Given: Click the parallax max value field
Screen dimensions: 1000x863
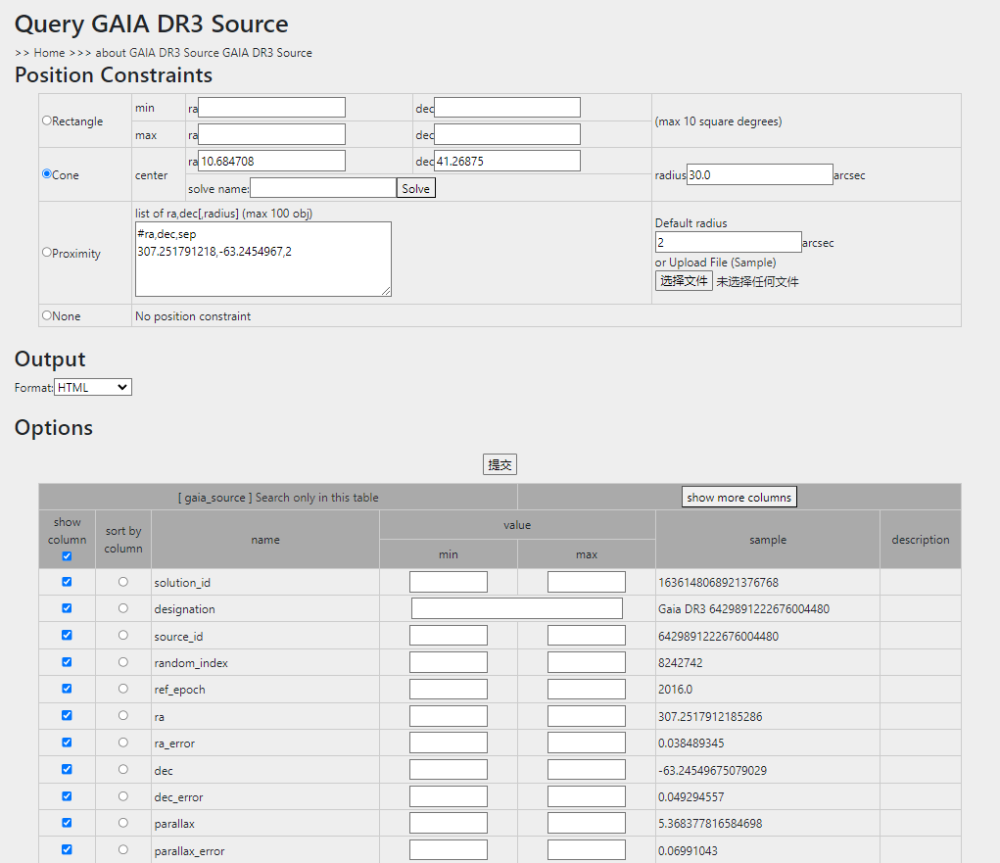Looking at the screenshot, I should [587, 823].
